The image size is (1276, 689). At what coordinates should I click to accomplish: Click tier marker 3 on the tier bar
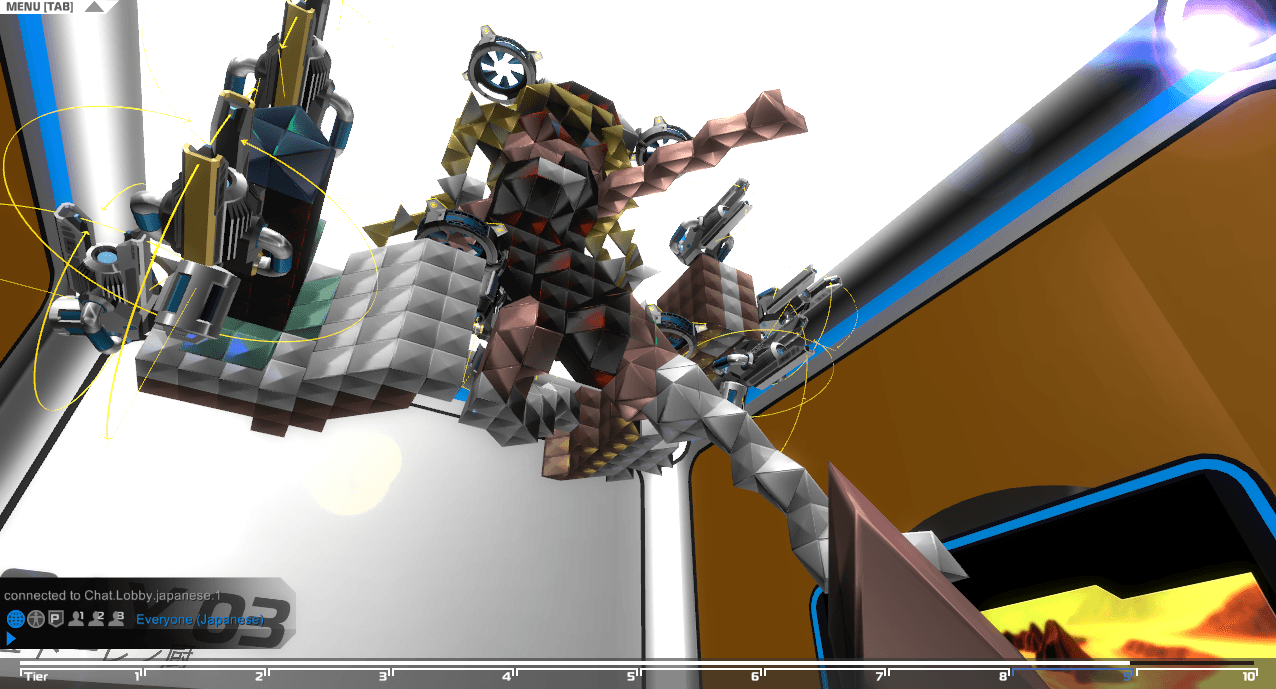[383, 677]
